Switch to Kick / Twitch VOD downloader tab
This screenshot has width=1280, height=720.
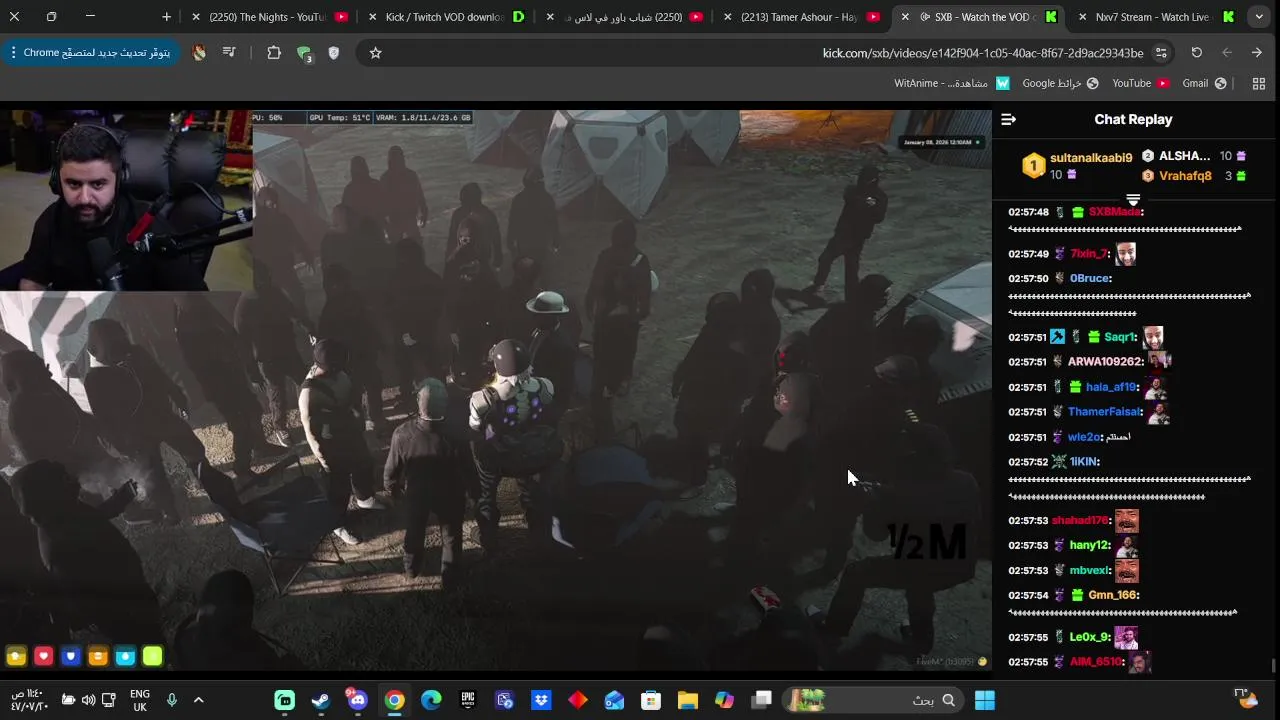[x=444, y=17]
